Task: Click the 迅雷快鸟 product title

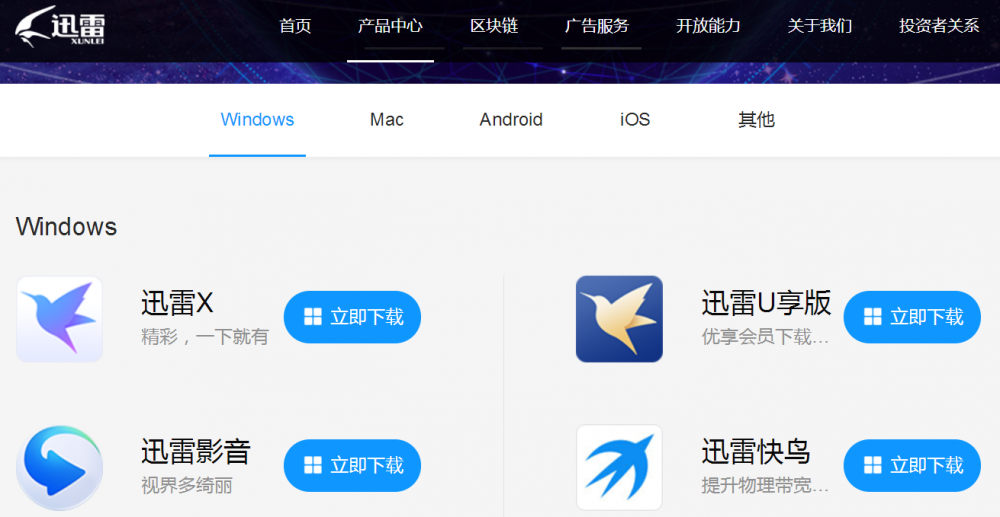Action: pos(756,451)
